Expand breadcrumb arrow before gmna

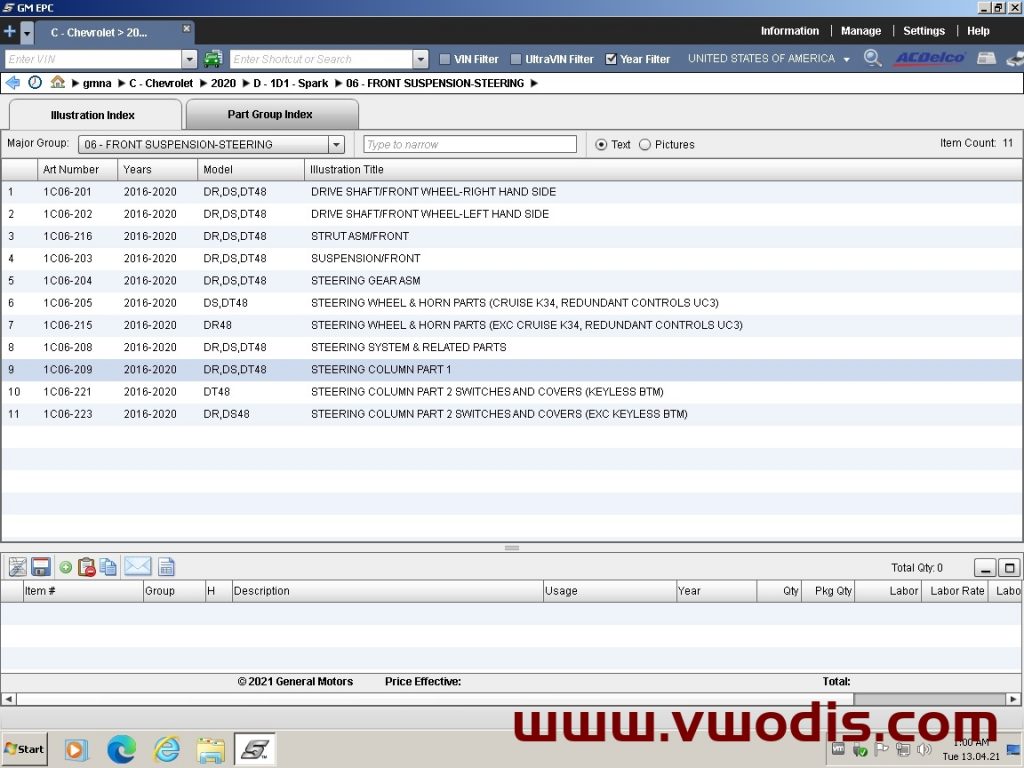point(75,83)
